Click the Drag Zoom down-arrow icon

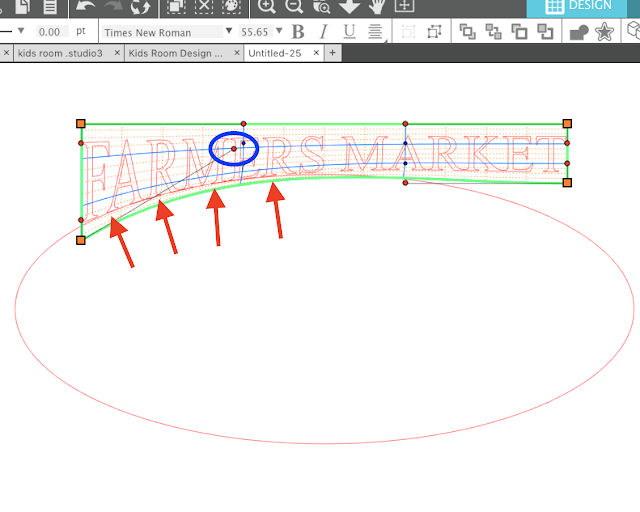pyautogui.click(x=349, y=6)
